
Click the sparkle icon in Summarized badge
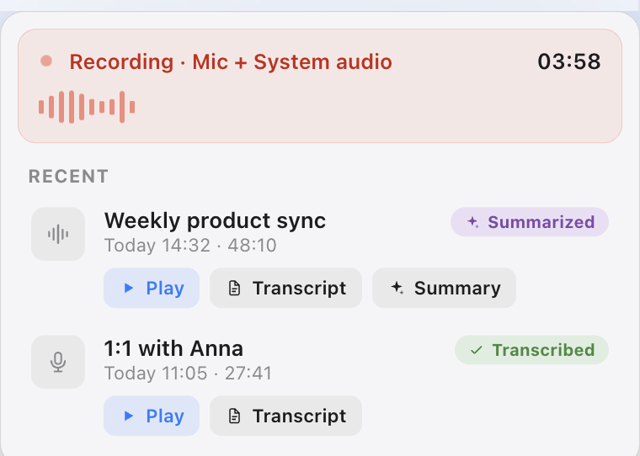473,222
